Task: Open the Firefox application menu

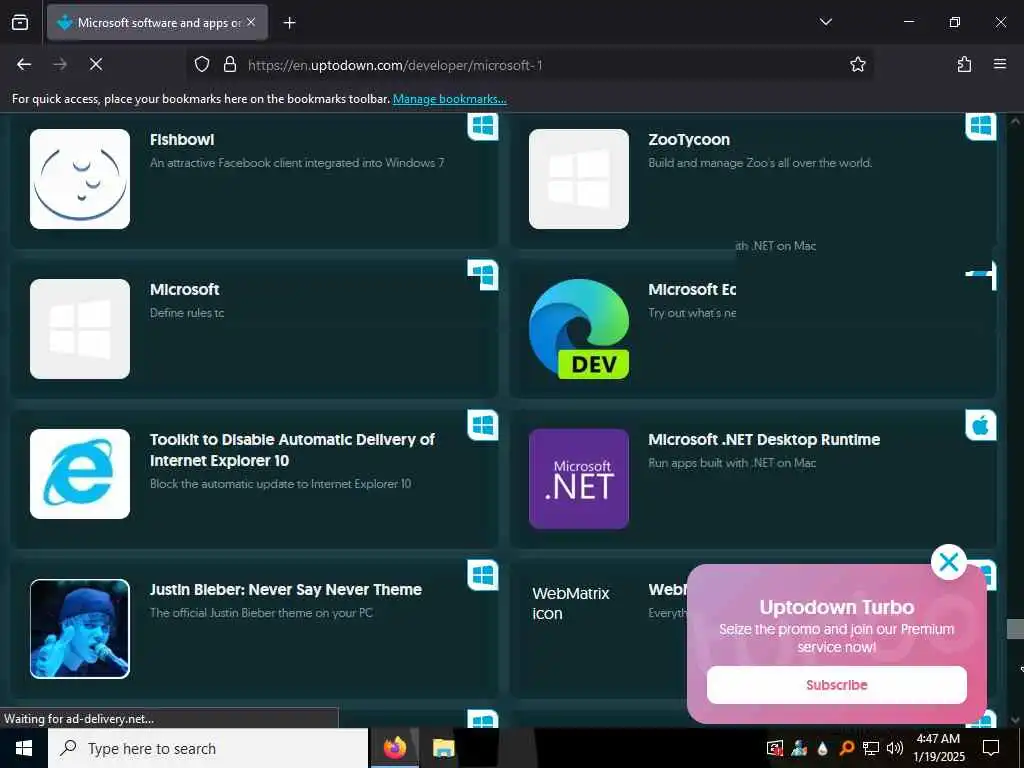Action: [1000, 64]
